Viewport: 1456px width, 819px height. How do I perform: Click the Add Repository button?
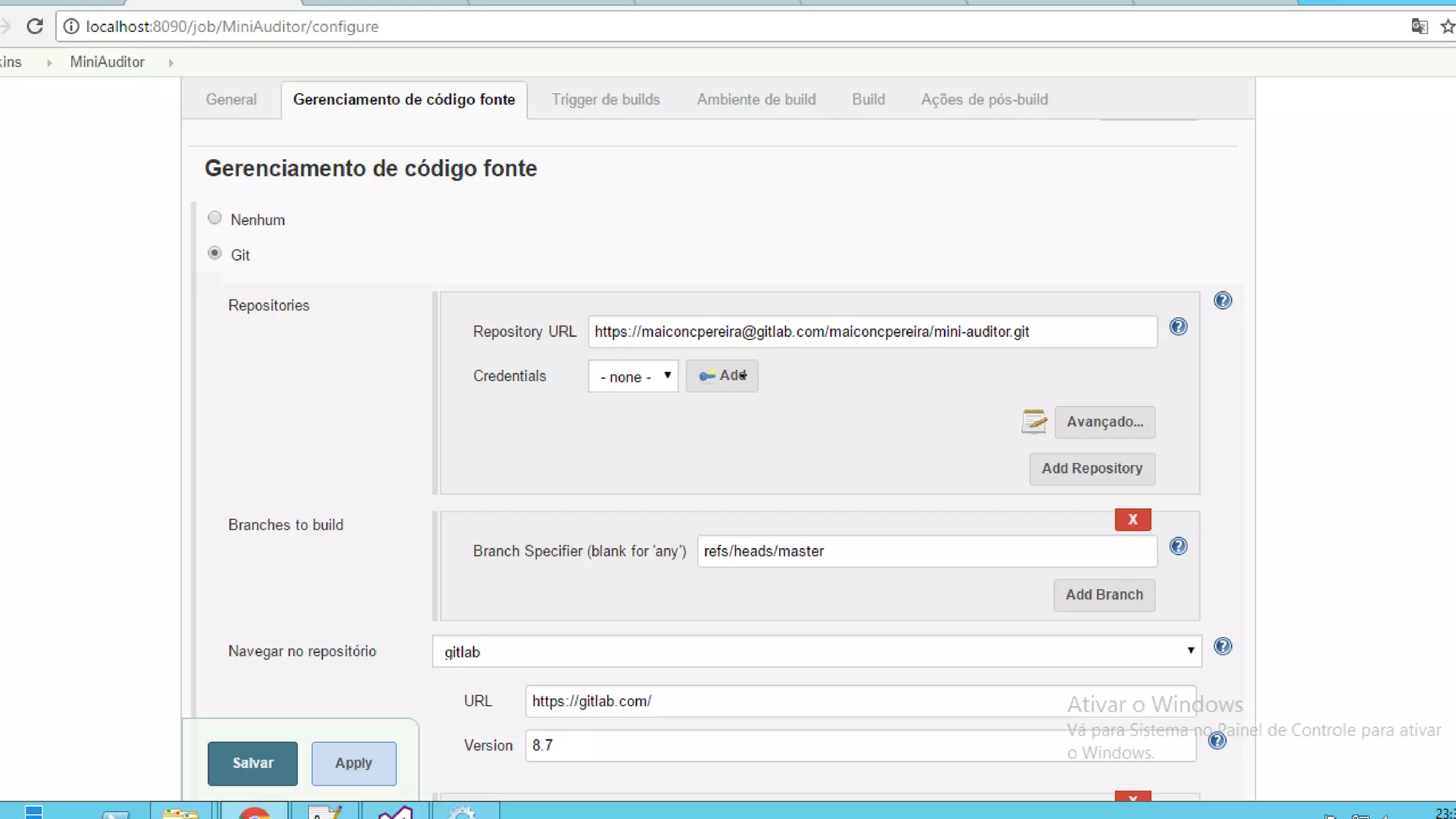[1091, 469]
